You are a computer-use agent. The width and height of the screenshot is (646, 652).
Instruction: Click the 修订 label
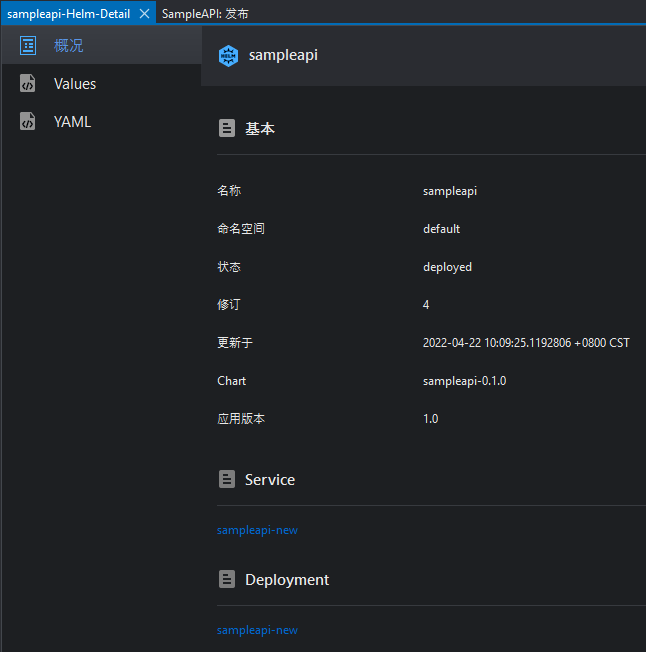click(229, 304)
